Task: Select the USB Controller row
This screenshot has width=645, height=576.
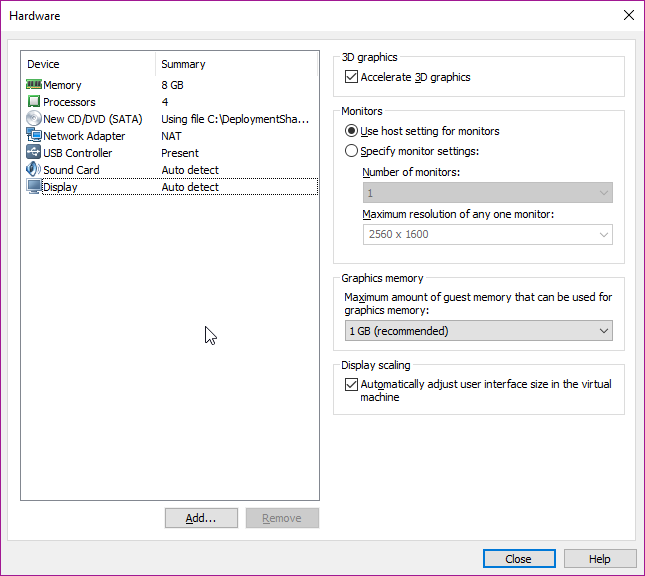Action: coord(171,153)
